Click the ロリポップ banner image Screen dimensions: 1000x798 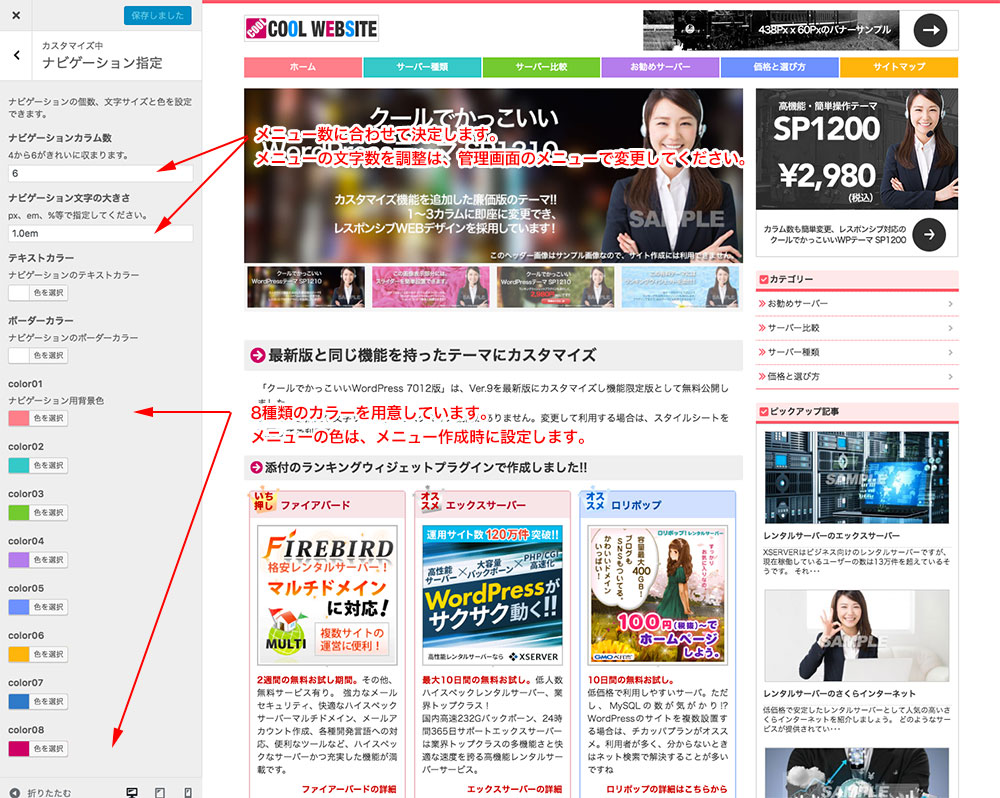[658, 595]
